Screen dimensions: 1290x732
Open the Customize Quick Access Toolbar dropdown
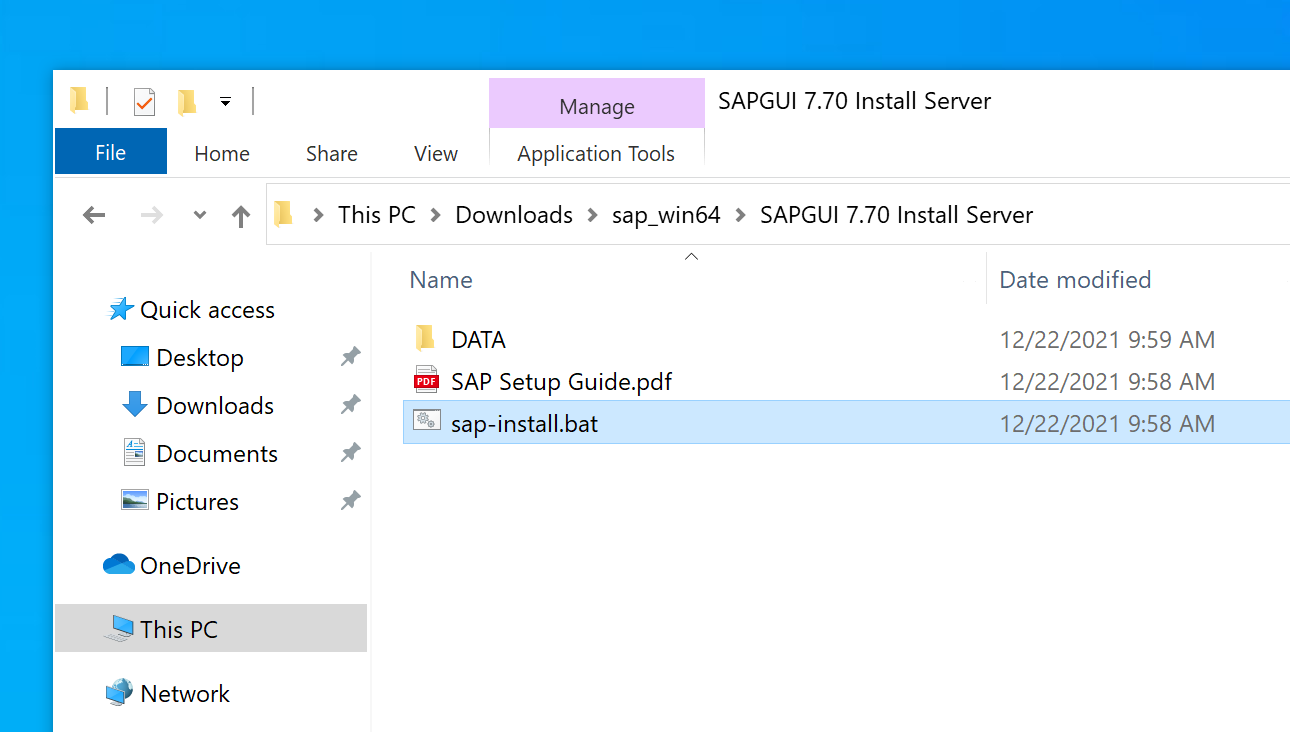tap(226, 102)
